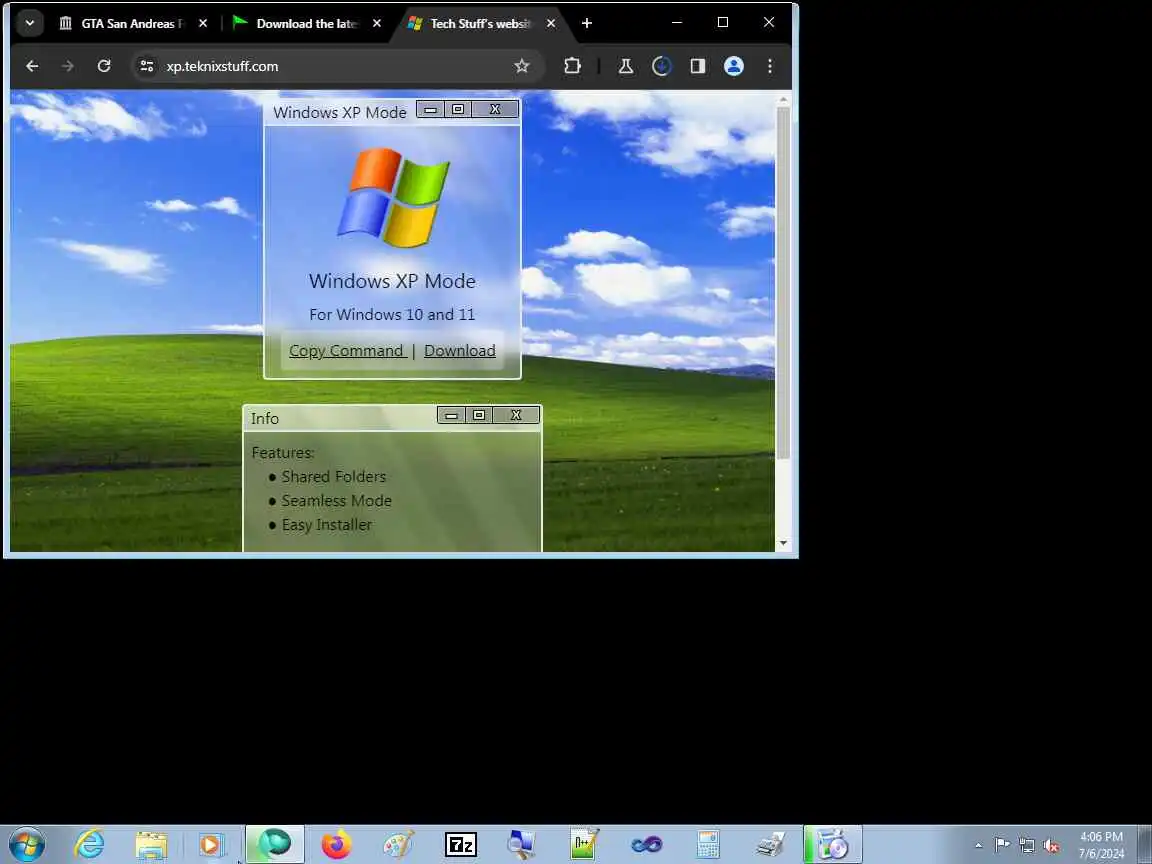Click the browser forward arrow

tap(68, 66)
